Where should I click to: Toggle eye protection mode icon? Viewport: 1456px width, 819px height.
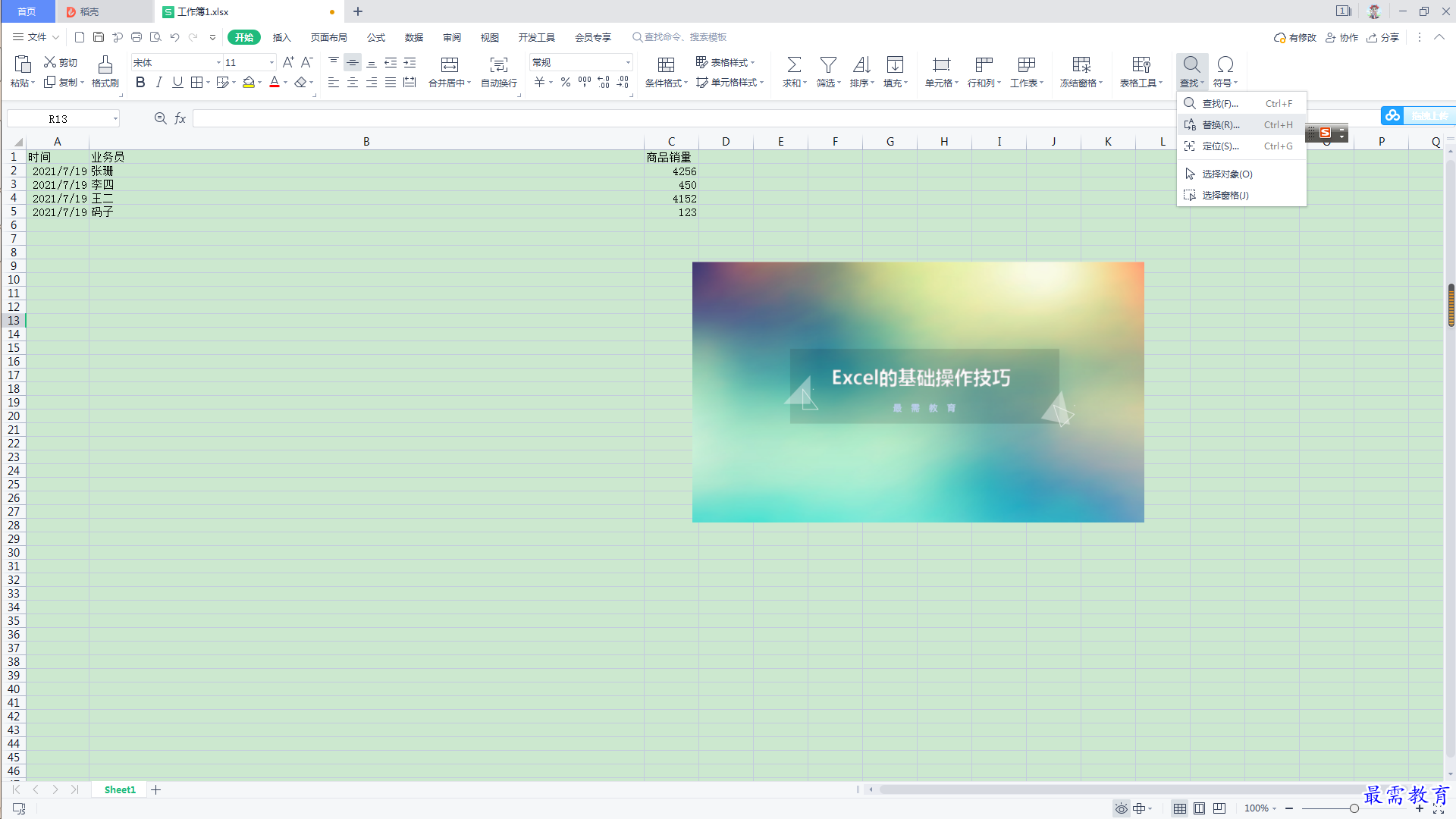1121,808
